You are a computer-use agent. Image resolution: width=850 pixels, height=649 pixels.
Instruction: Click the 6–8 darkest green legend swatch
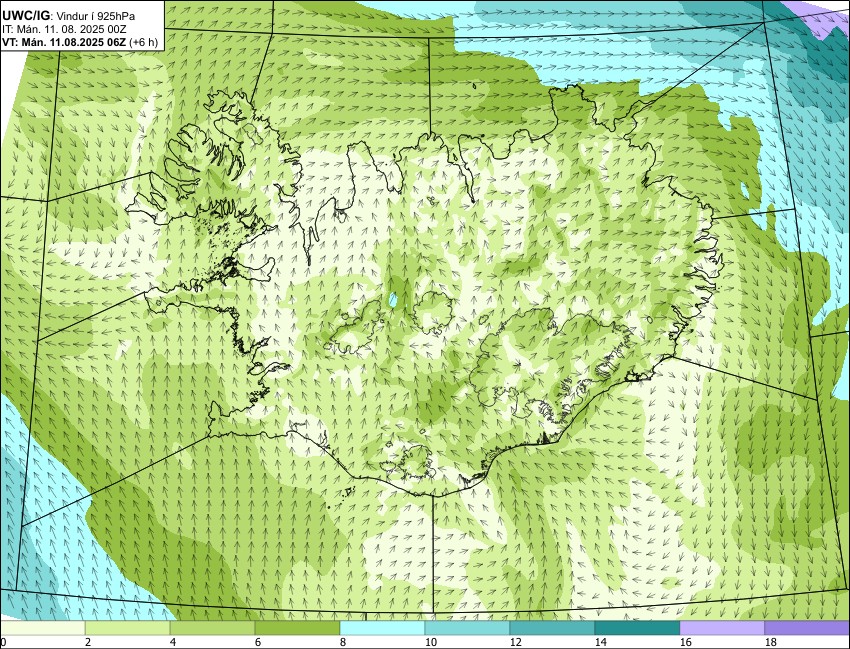[x=297, y=628]
